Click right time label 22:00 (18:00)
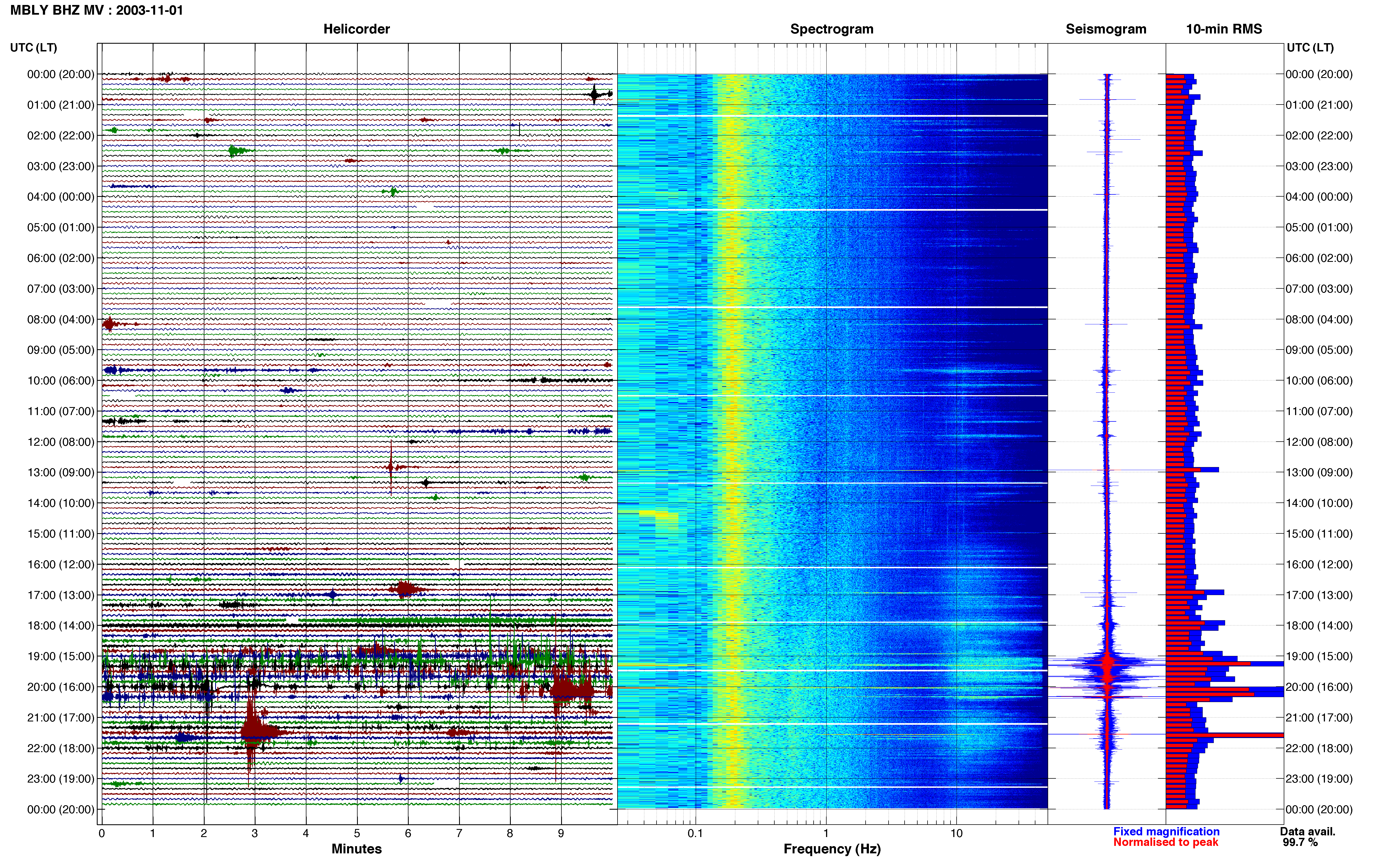The height and width of the screenshot is (868, 1388). pos(1319,748)
